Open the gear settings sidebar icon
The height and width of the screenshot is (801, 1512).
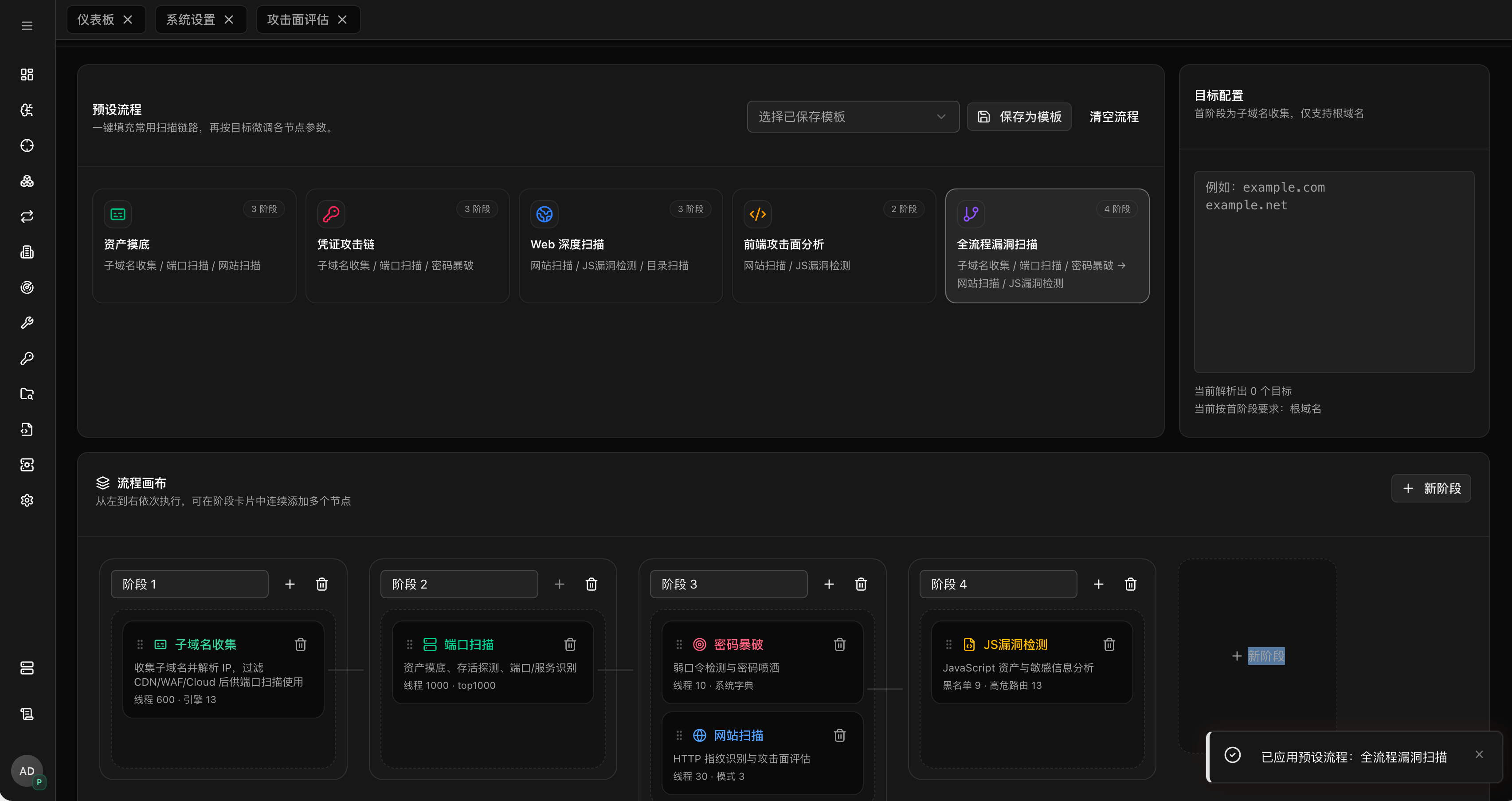[27, 500]
